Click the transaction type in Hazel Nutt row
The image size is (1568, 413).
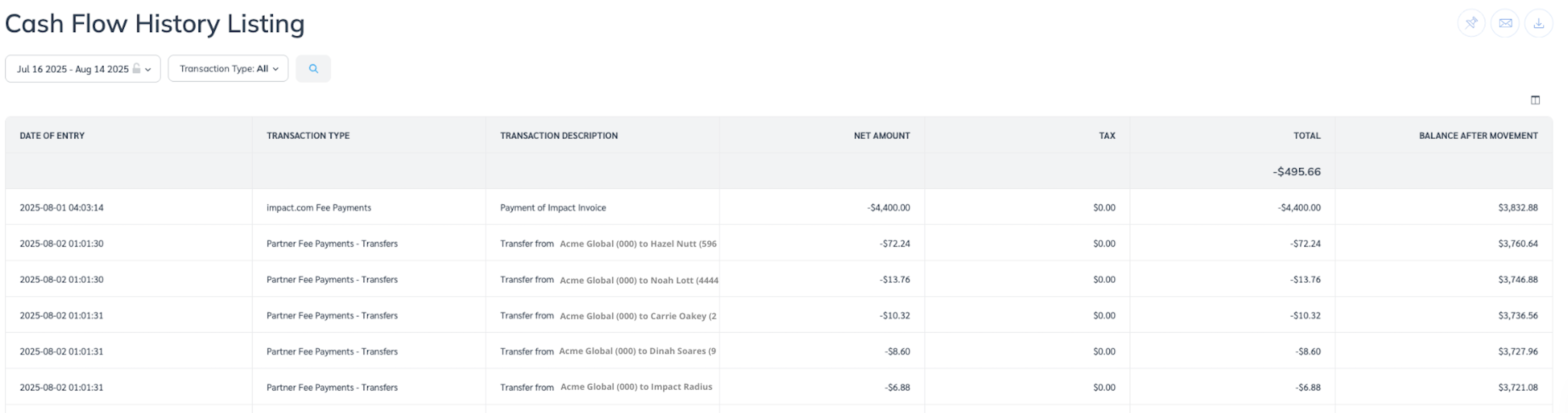[332, 243]
